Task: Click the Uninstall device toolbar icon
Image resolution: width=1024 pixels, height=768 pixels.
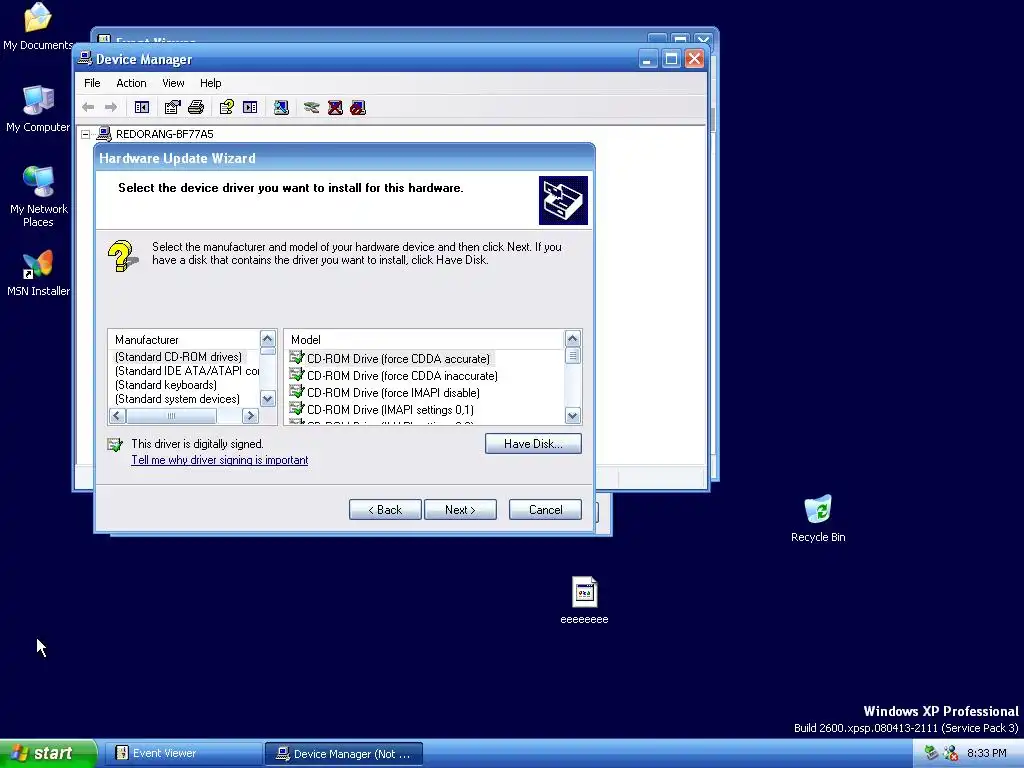Action: pos(335,107)
